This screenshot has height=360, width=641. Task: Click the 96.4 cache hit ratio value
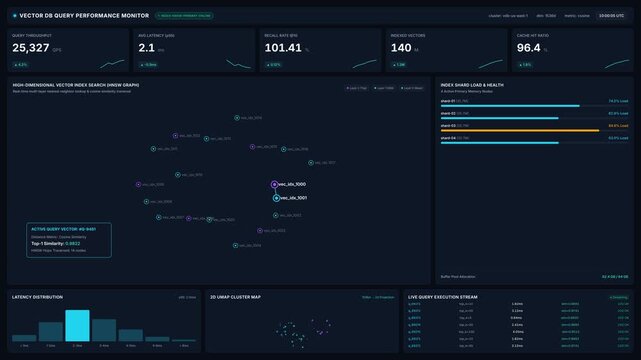click(x=529, y=48)
